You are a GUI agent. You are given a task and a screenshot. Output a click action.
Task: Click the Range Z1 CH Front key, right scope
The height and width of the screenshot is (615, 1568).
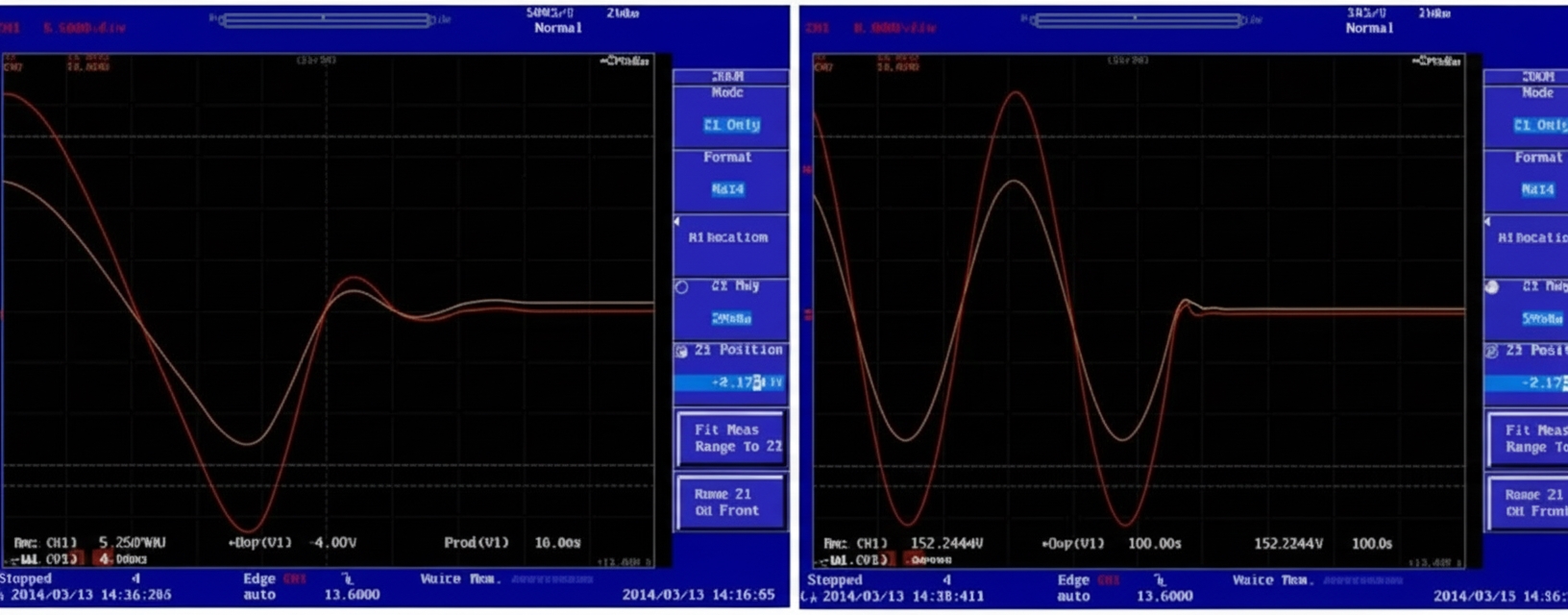(x=1529, y=503)
